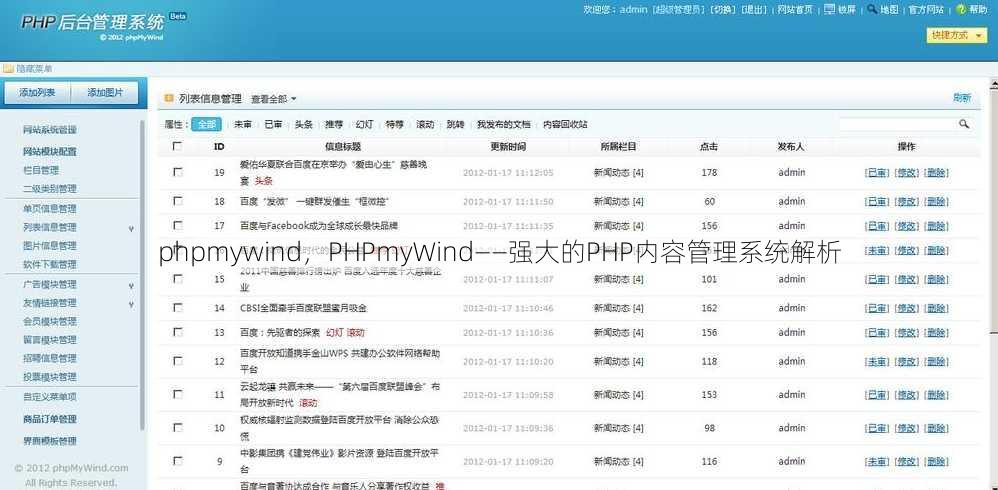Click the 退出 logout link in header

click(754, 10)
